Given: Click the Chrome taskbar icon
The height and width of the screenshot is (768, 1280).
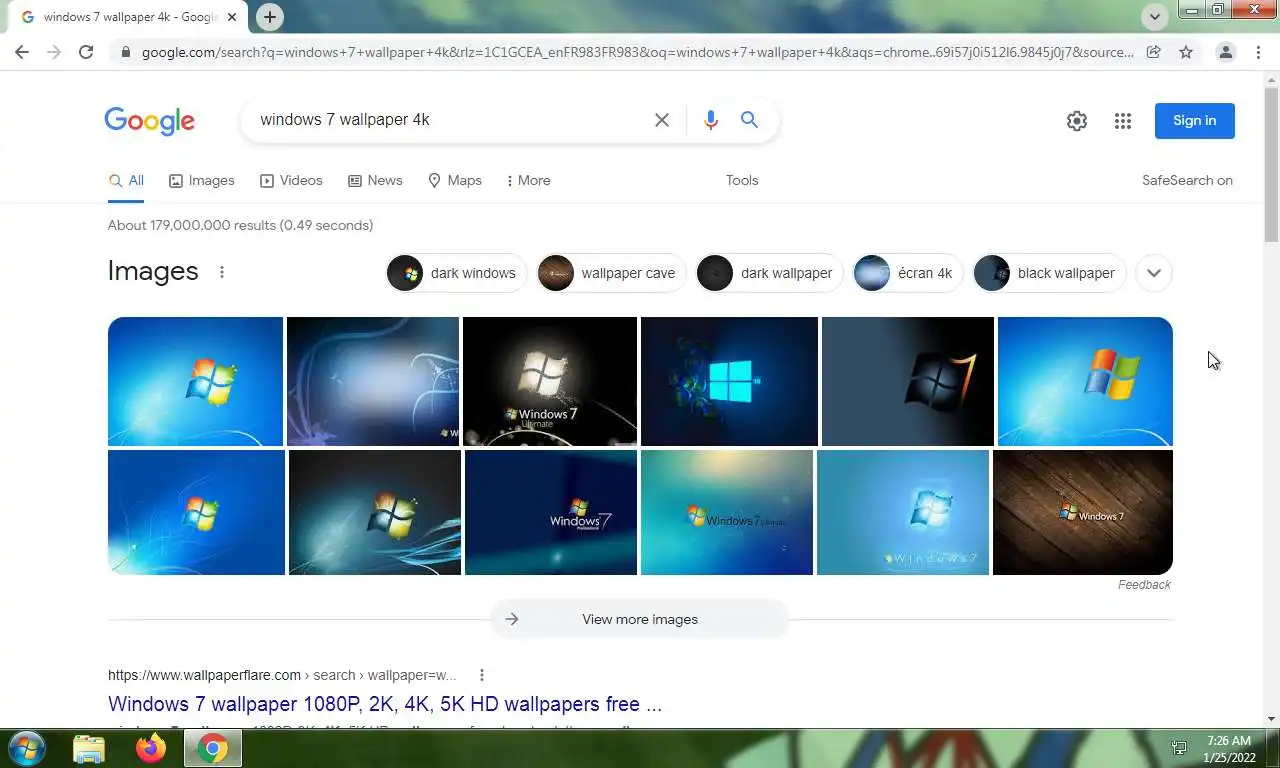Looking at the screenshot, I should coord(212,748).
